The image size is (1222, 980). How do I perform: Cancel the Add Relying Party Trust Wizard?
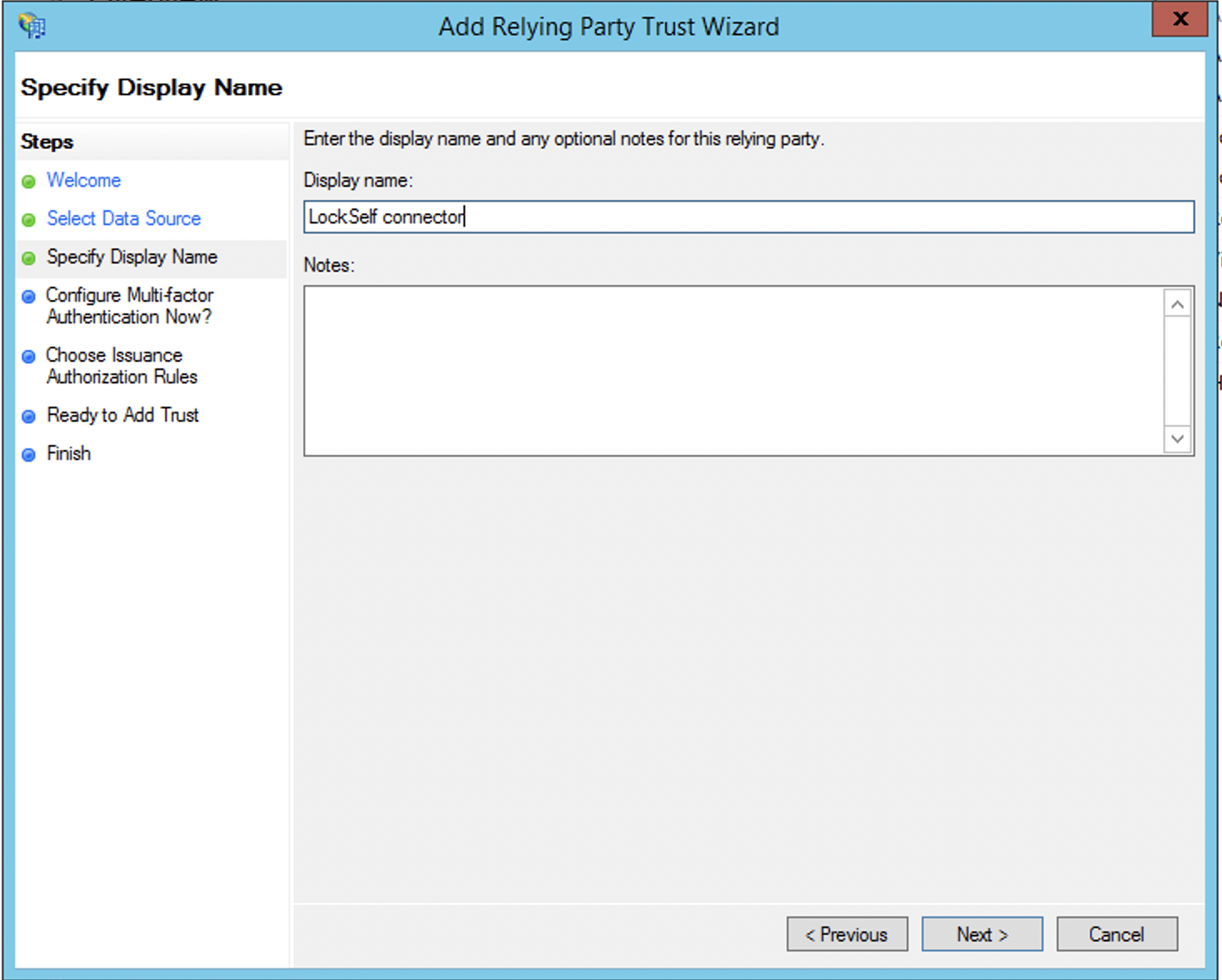pyautogui.click(x=1116, y=933)
